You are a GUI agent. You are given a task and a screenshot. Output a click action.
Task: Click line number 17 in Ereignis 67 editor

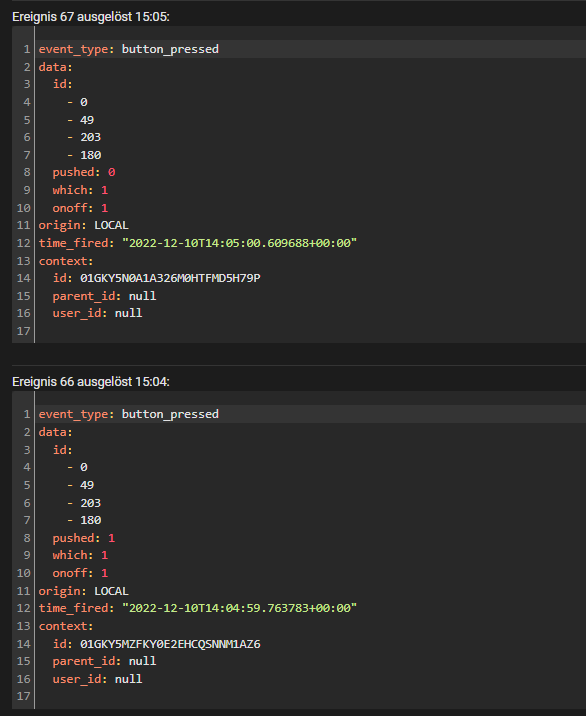click(23, 331)
